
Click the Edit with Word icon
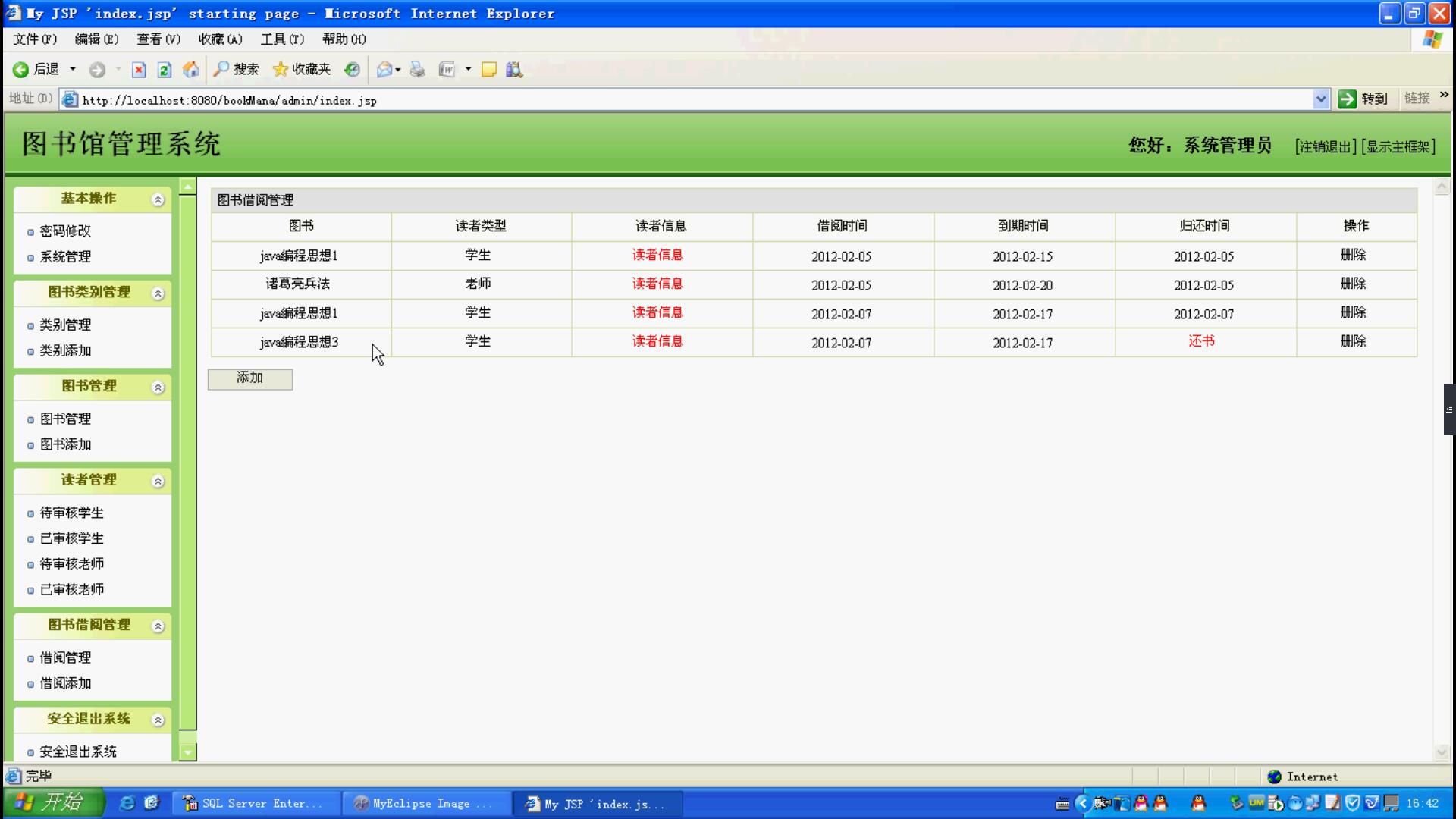447,70
